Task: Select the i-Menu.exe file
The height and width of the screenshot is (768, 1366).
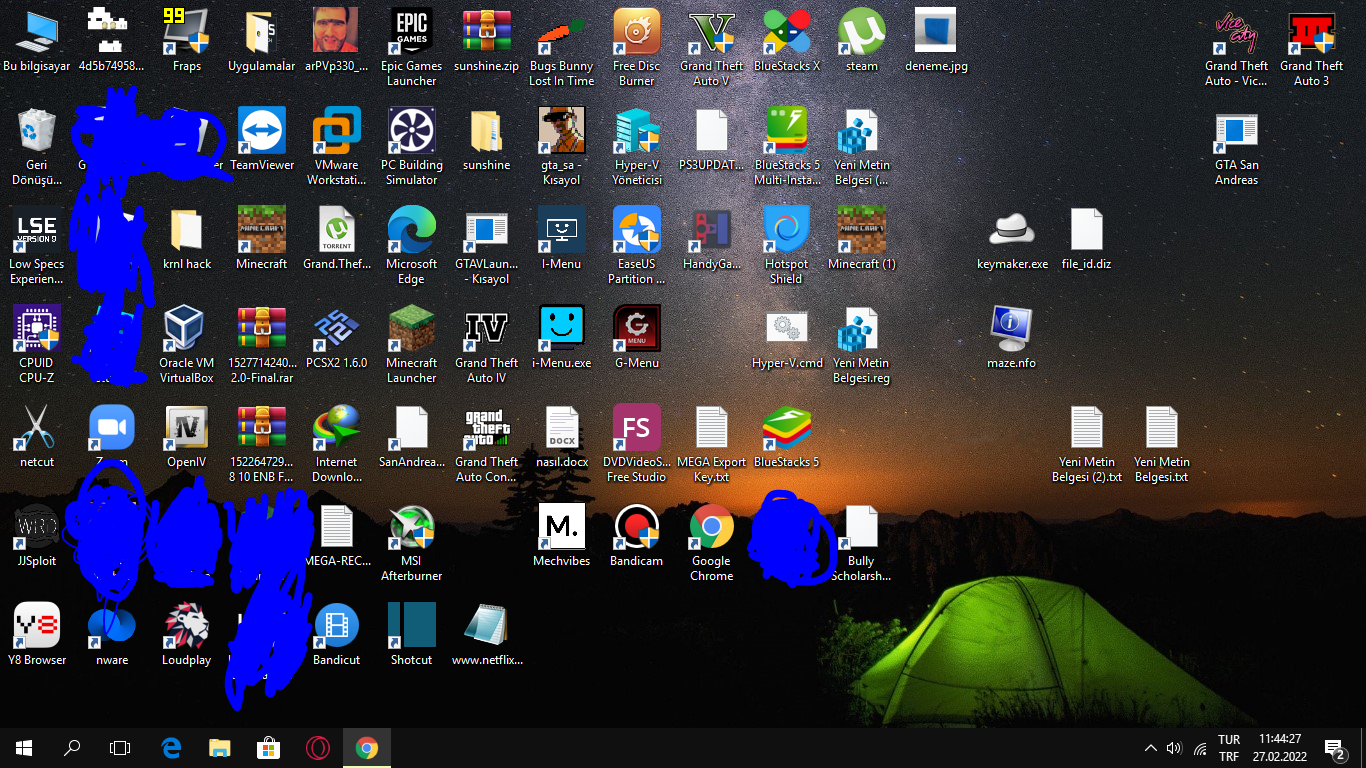Action: pyautogui.click(x=562, y=339)
